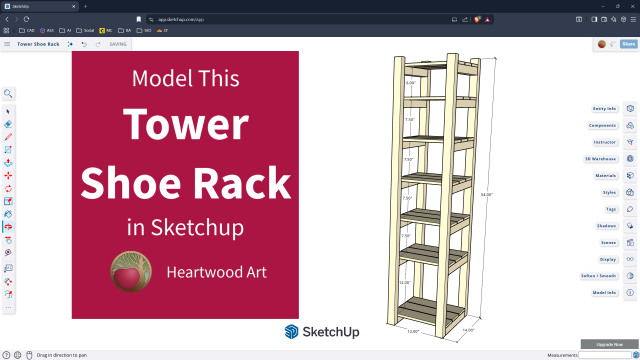Reload the browser page
The height and width of the screenshot is (360, 640).
27,19
